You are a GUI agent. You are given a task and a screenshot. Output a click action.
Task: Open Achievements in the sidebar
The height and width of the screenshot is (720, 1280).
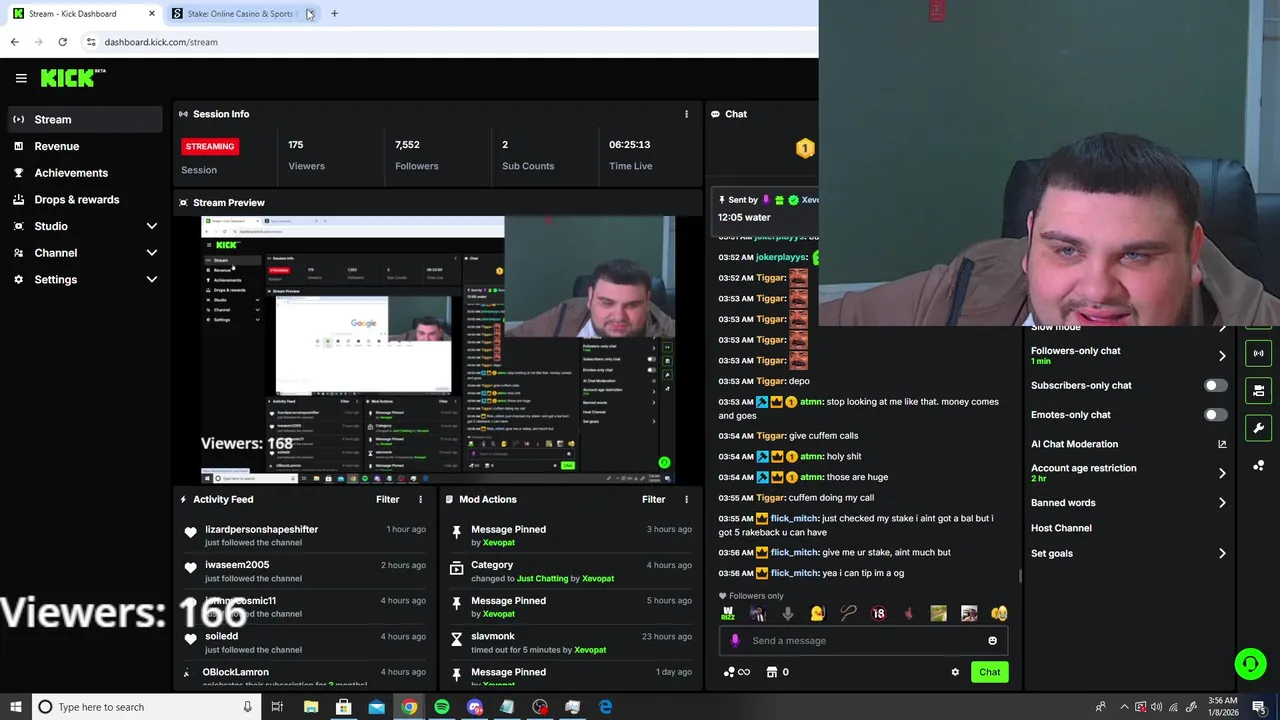click(x=84, y=173)
